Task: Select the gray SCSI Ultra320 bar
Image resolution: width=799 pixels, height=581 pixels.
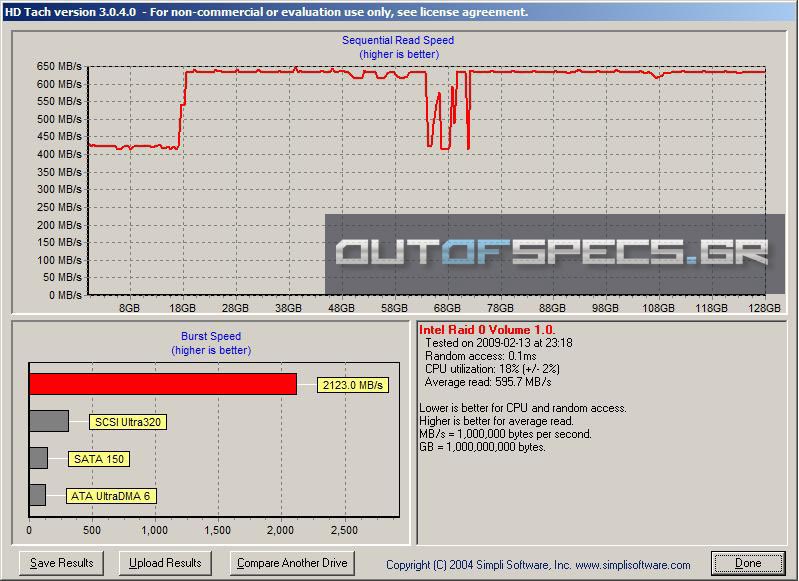Action: click(x=49, y=421)
